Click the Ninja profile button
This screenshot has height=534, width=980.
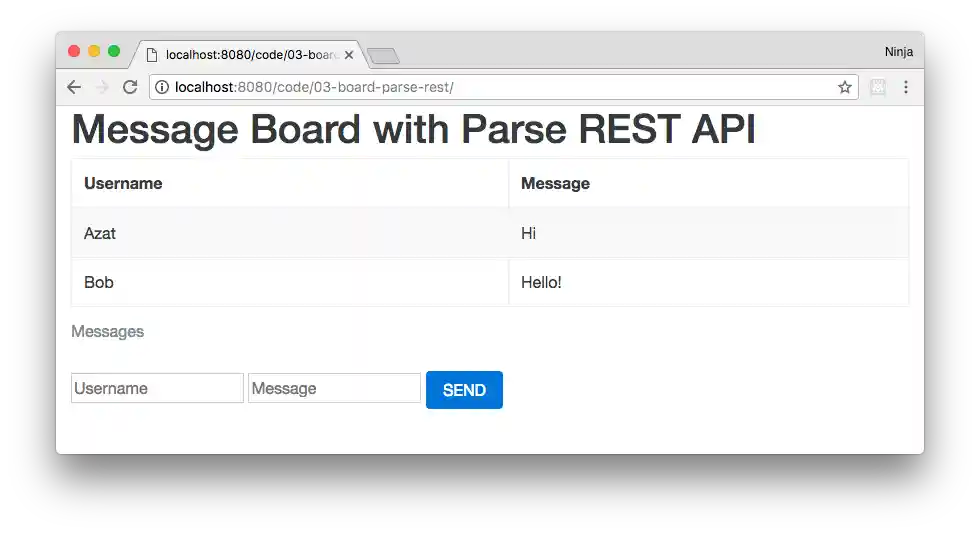coord(898,51)
